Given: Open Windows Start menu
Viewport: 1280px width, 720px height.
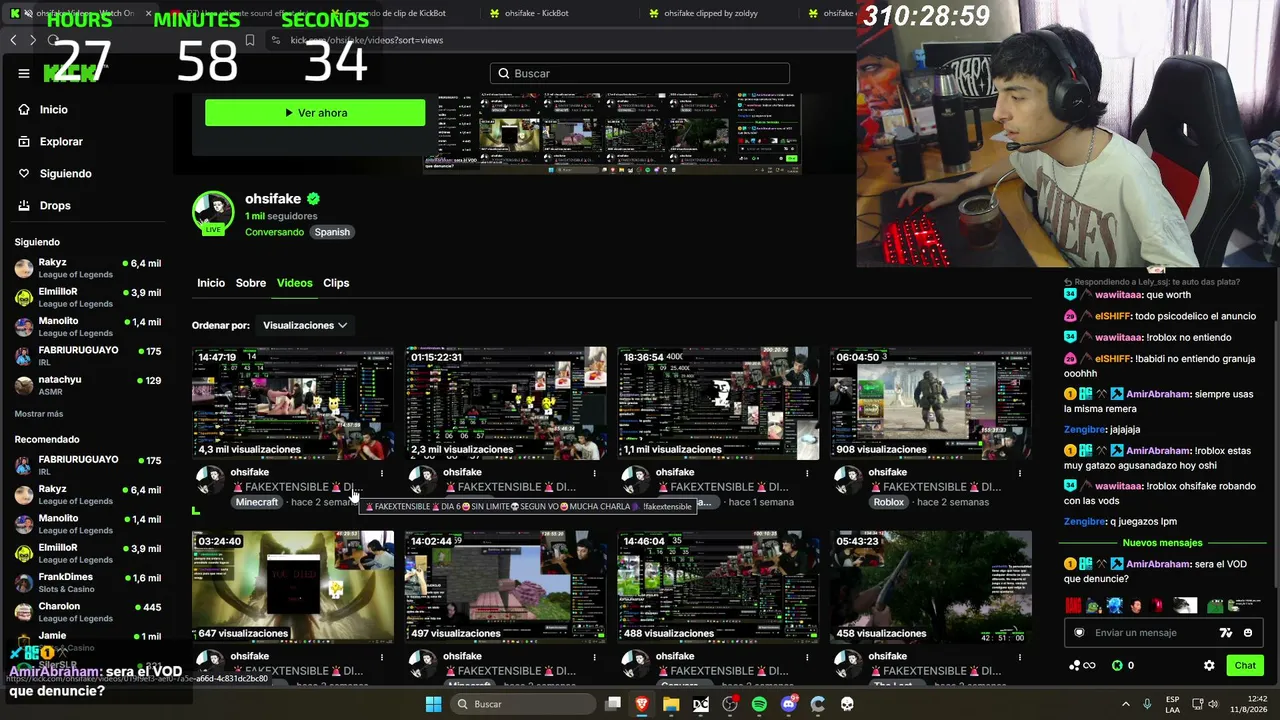Looking at the screenshot, I should (x=433, y=704).
